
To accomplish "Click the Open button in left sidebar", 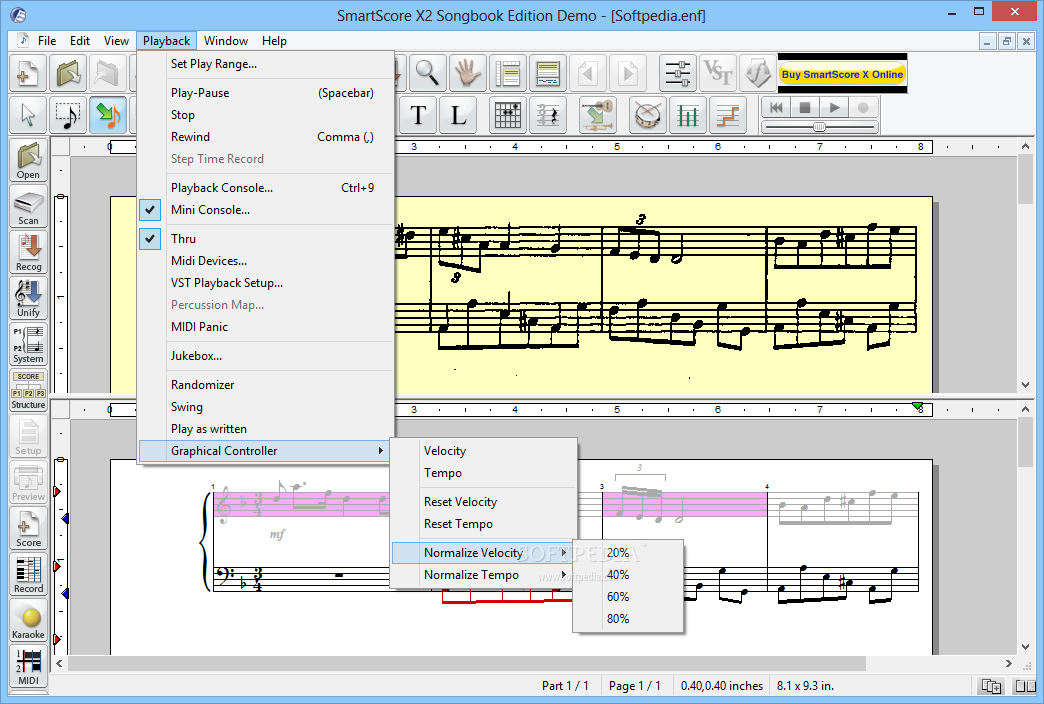I will [x=28, y=161].
